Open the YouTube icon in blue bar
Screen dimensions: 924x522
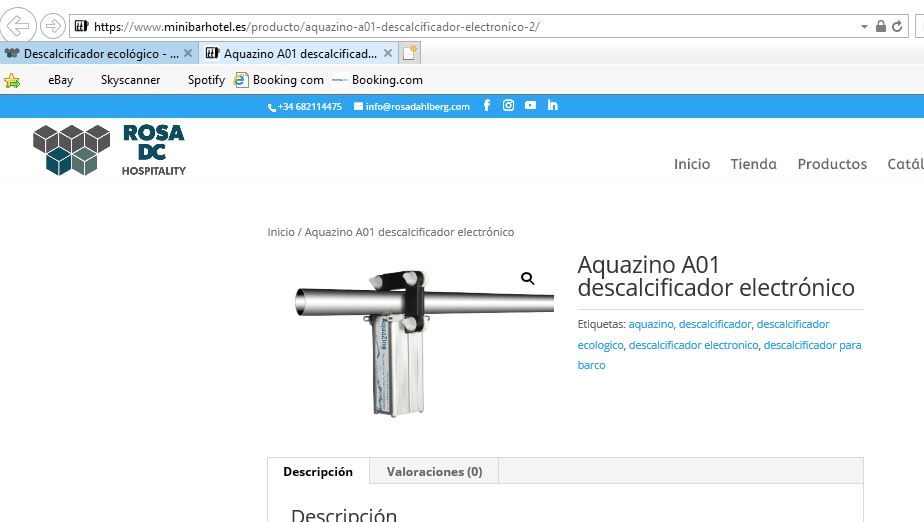coord(530,105)
